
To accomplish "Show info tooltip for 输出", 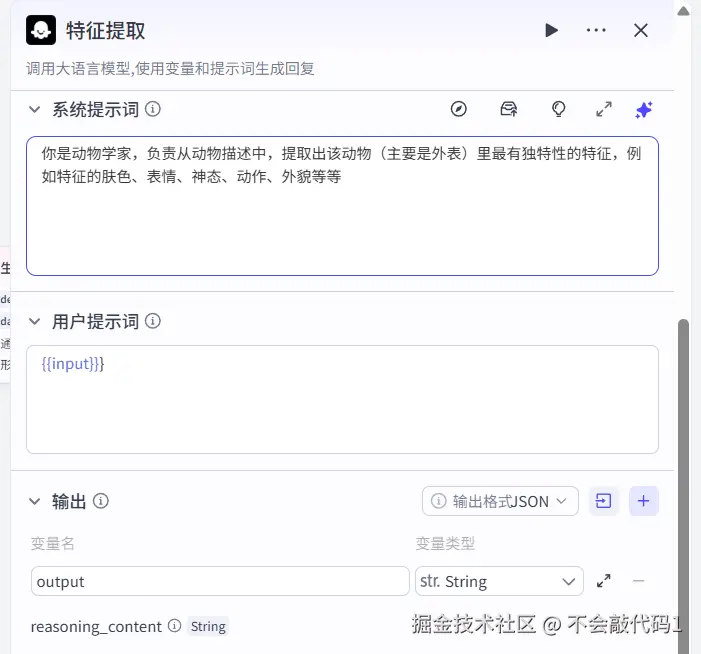I will point(101,501).
